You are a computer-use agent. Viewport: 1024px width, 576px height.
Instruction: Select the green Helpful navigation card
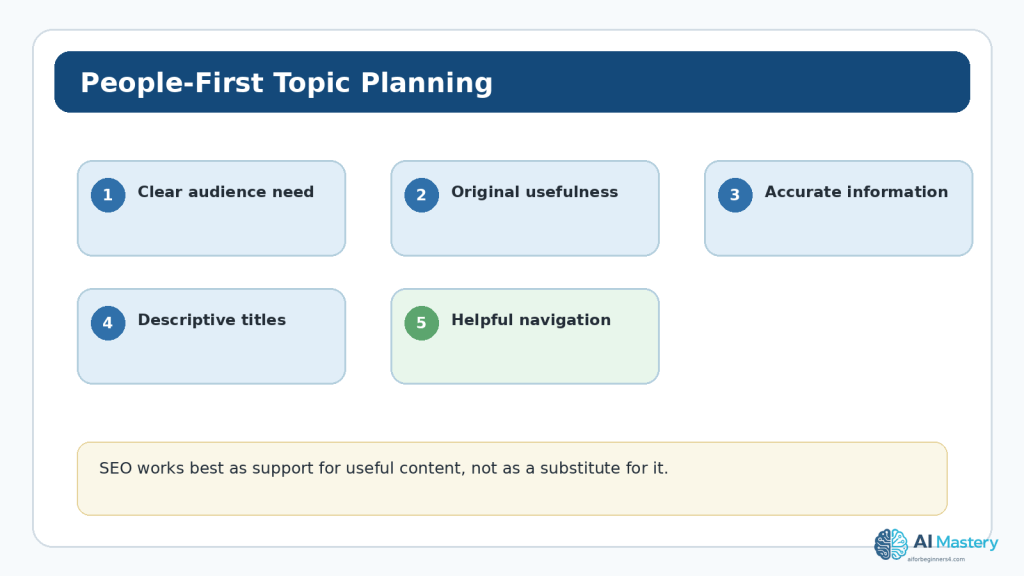pyautogui.click(x=525, y=336)
